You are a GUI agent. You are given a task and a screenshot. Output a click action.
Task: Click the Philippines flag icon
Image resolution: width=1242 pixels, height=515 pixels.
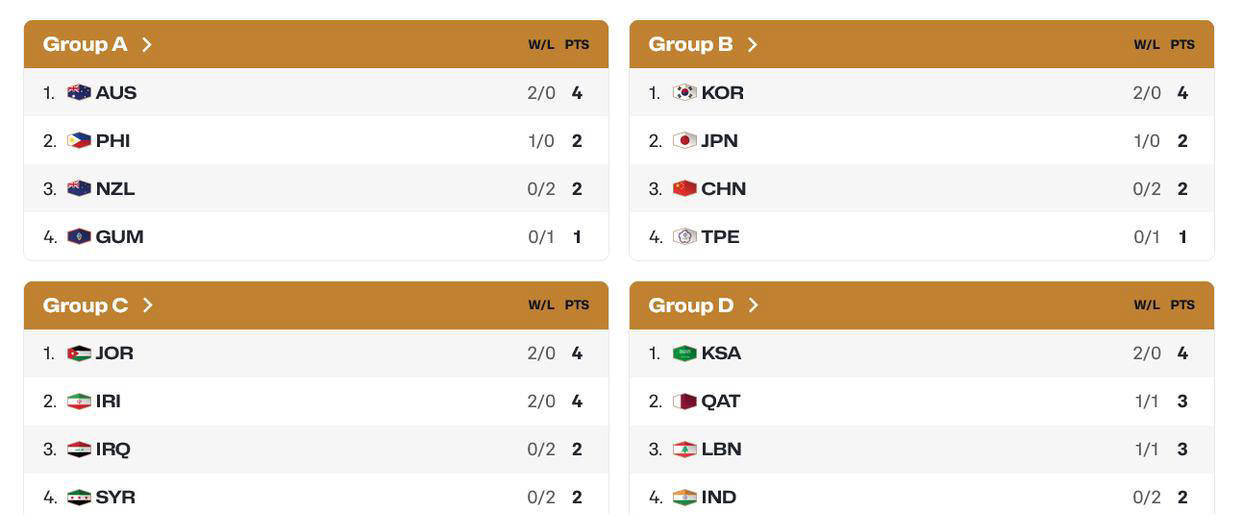pos(79,141)
